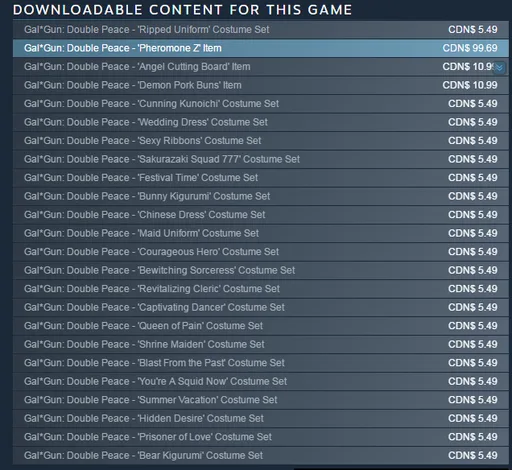Screen dimensions: 512x470
Task: Expand the dropdown arrow on Angel Cutting Board row
Action: point(499,68)
